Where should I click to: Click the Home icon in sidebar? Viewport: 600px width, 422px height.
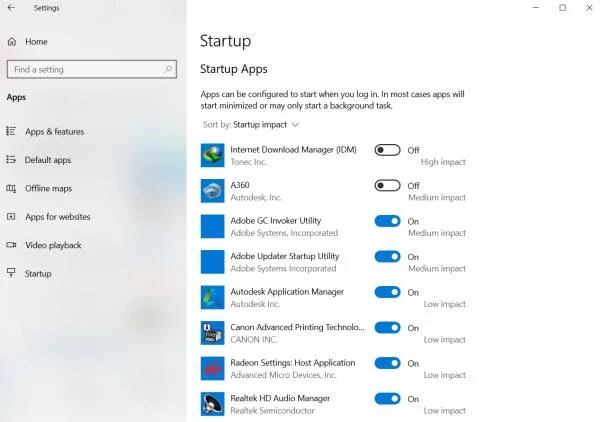(x=12, y=42)
